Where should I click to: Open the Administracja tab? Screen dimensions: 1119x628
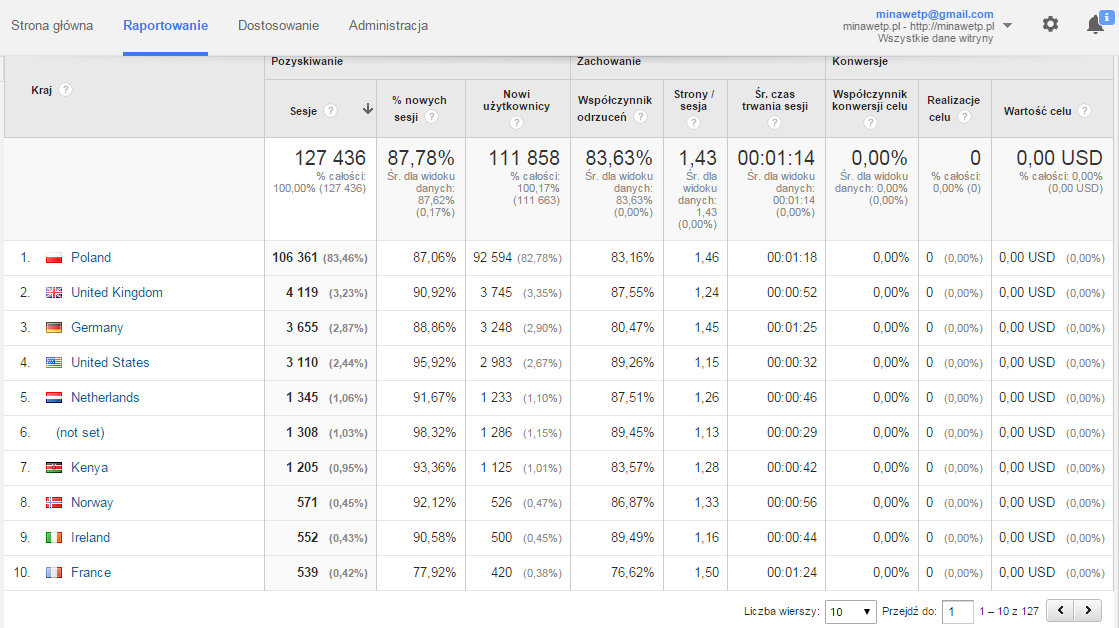click(388, 25)
